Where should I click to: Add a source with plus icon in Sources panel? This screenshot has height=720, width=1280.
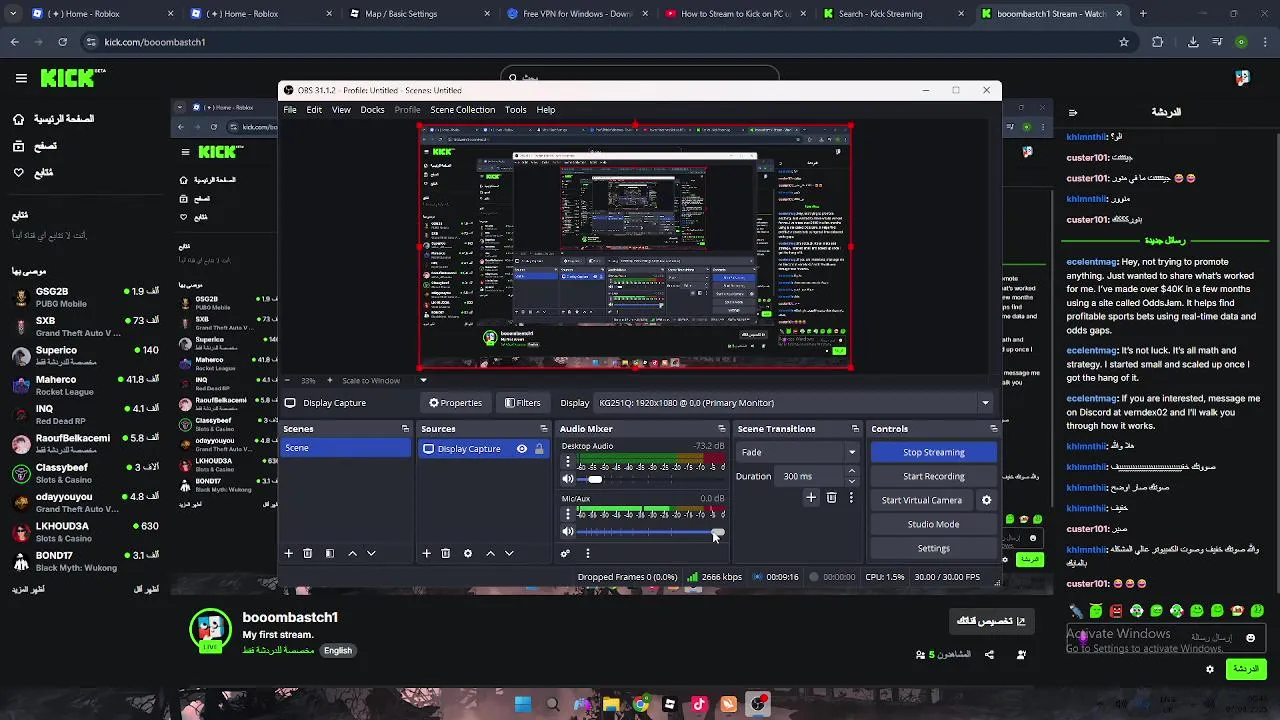[426, 553]
